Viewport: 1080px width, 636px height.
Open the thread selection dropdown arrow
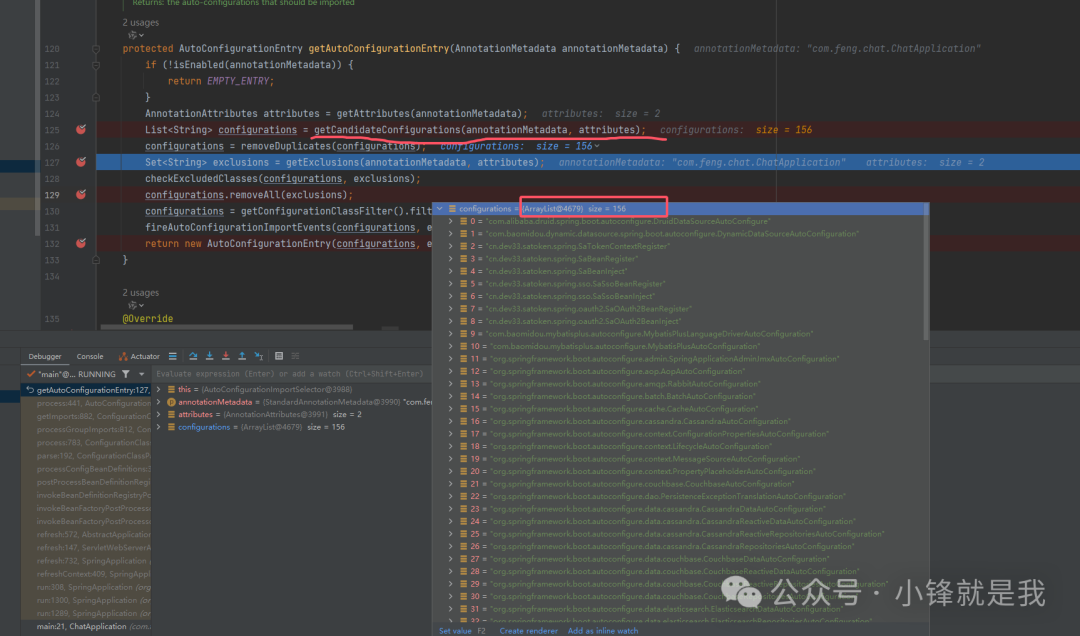142,374
